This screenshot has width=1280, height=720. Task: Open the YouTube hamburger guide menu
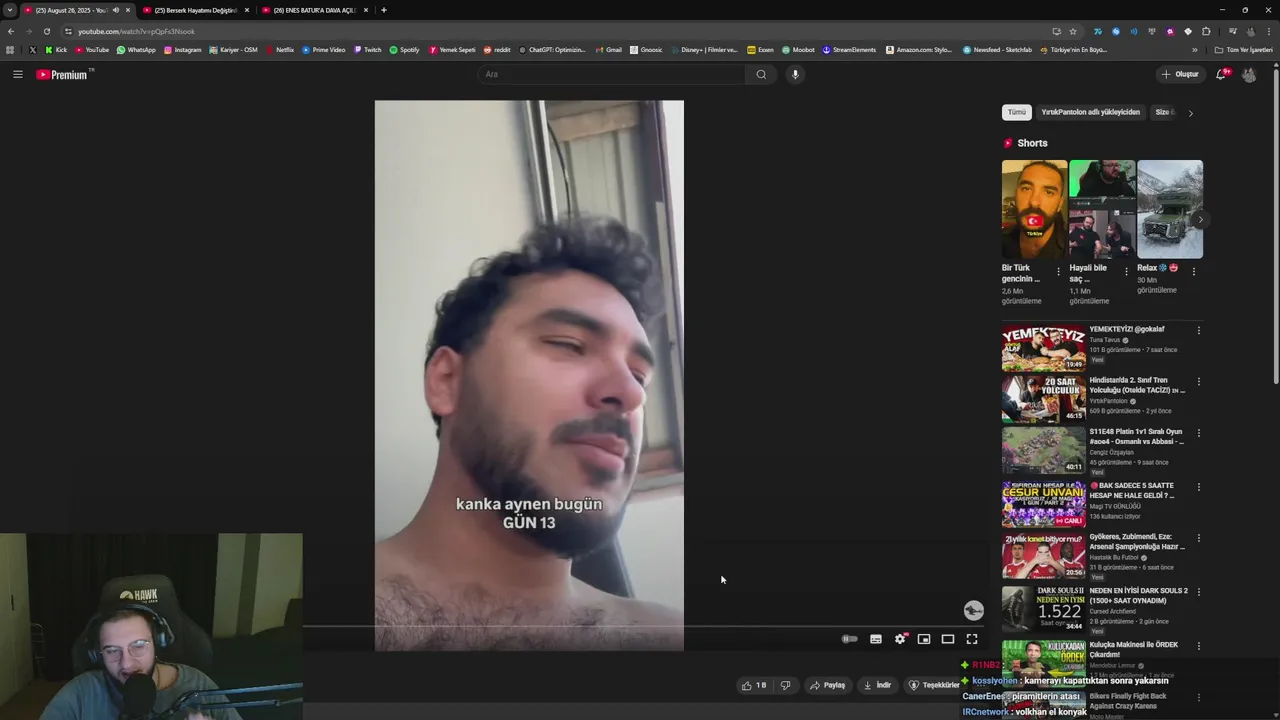tap(18, 74)
